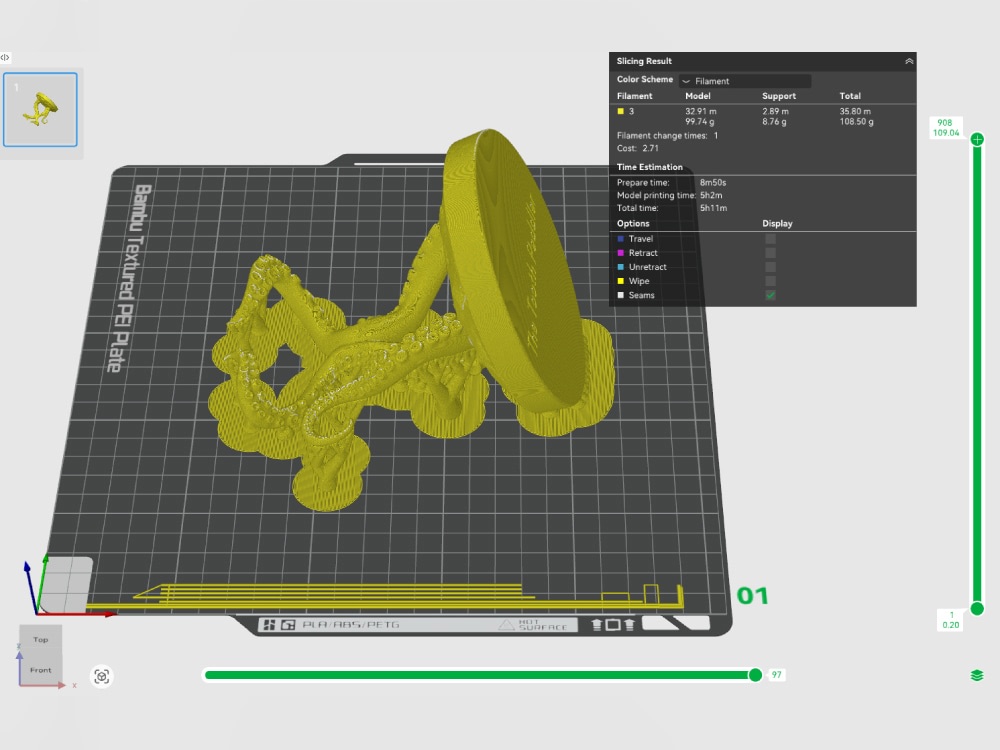Reset view with the camera focus icon
This screenshot has width=1000, height=750.
click(101, 676)
